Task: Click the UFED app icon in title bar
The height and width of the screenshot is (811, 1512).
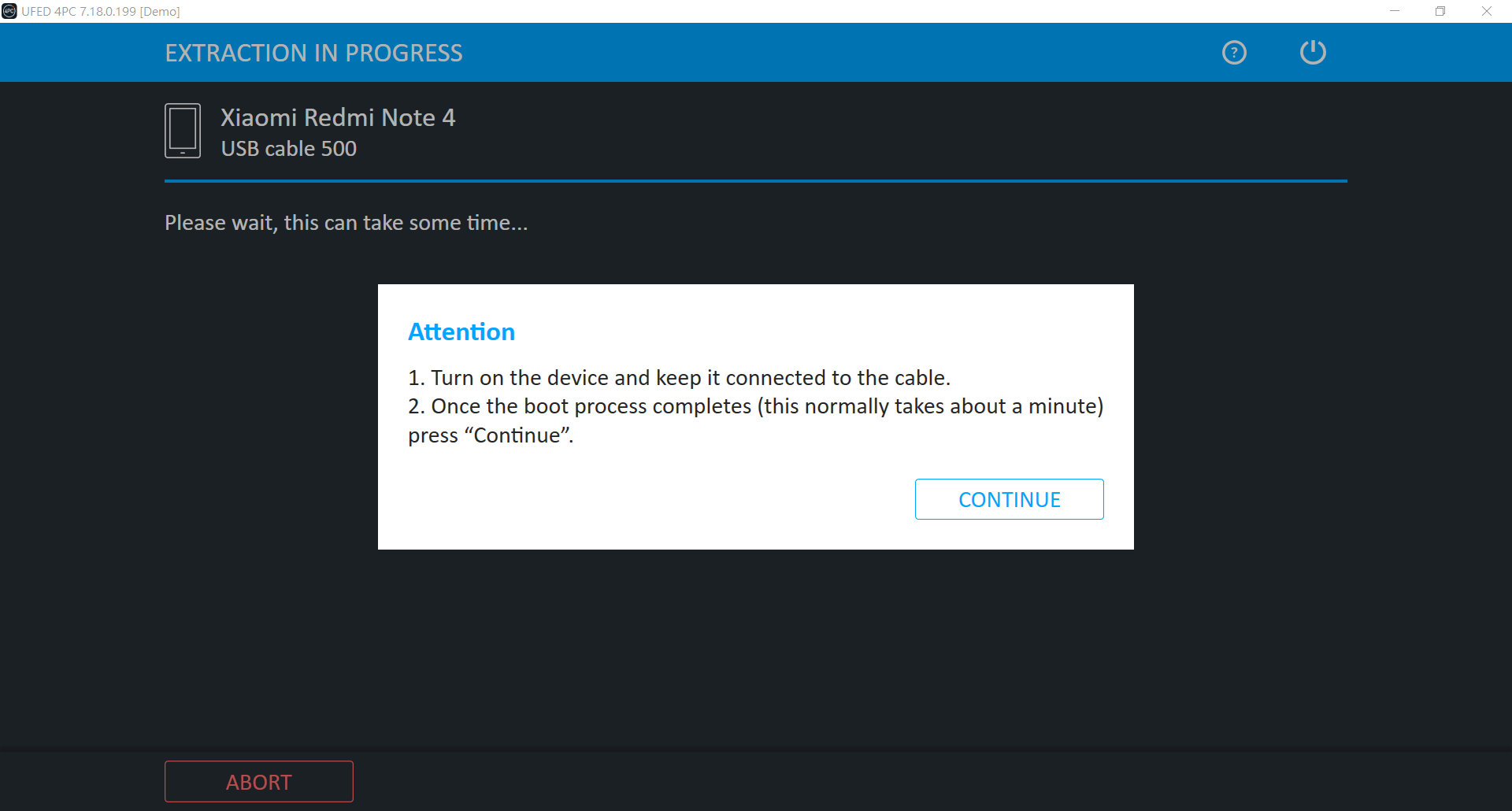Action: coord(9,11)
